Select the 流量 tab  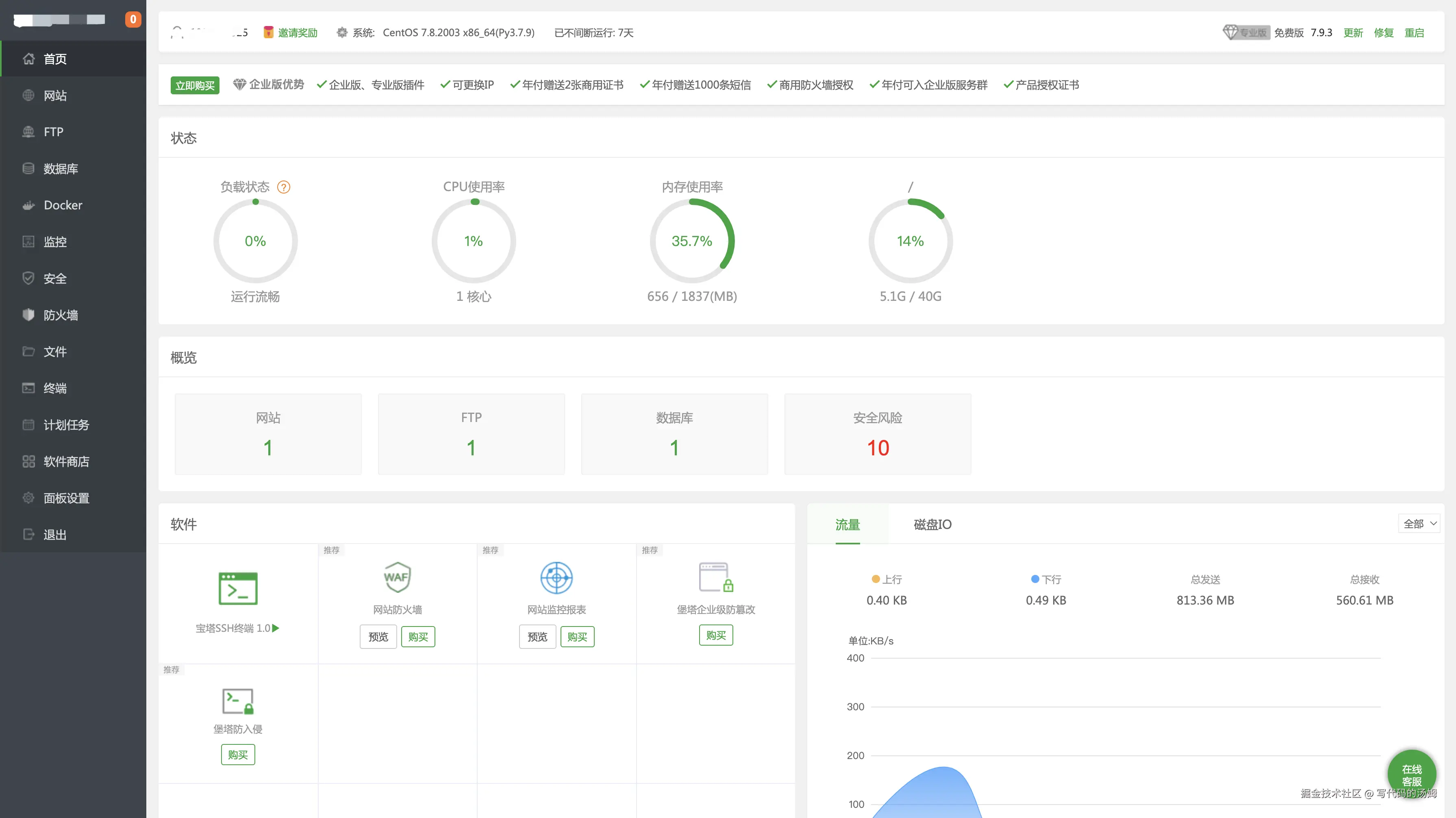tap(847, 524)
